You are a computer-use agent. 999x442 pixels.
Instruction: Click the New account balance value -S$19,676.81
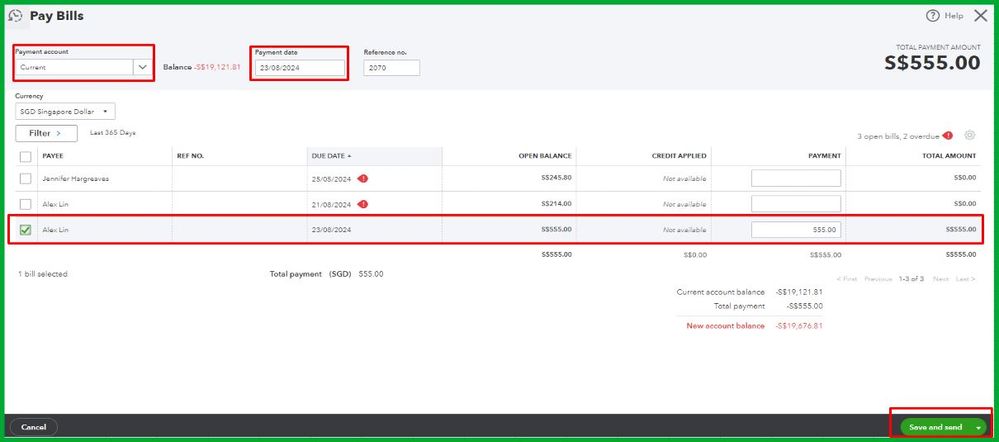point(799,325)
